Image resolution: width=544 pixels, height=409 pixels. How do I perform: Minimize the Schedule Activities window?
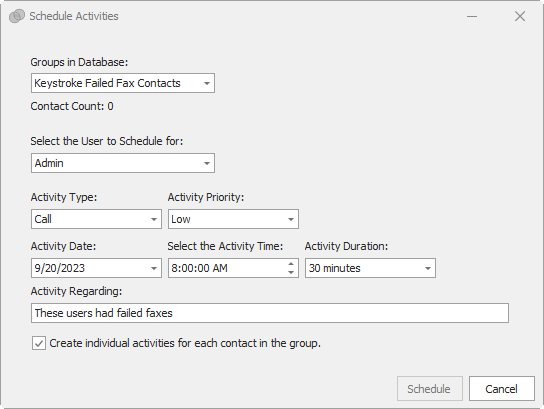(472, 16)
